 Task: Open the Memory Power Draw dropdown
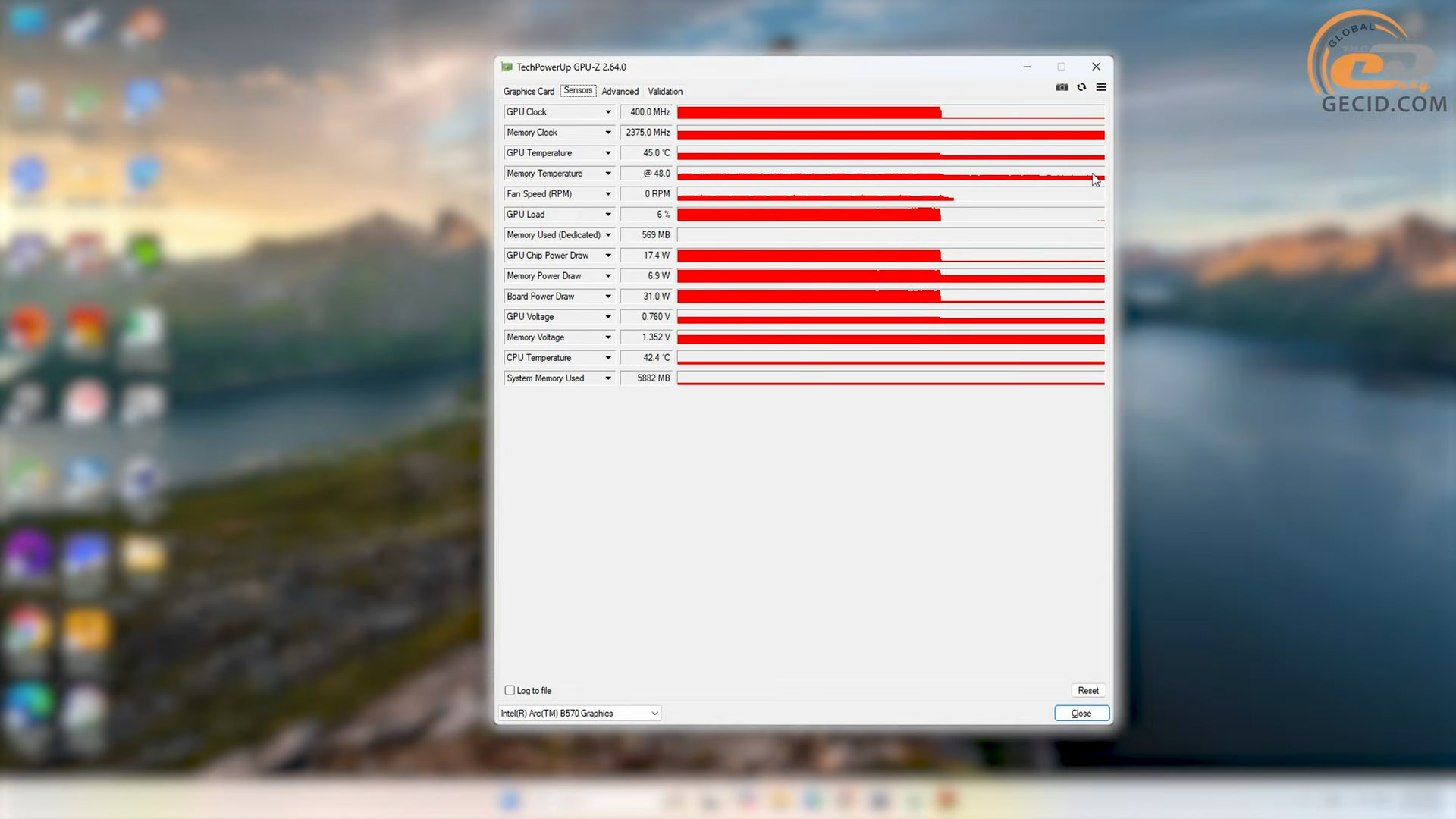[x=608, y=276]
